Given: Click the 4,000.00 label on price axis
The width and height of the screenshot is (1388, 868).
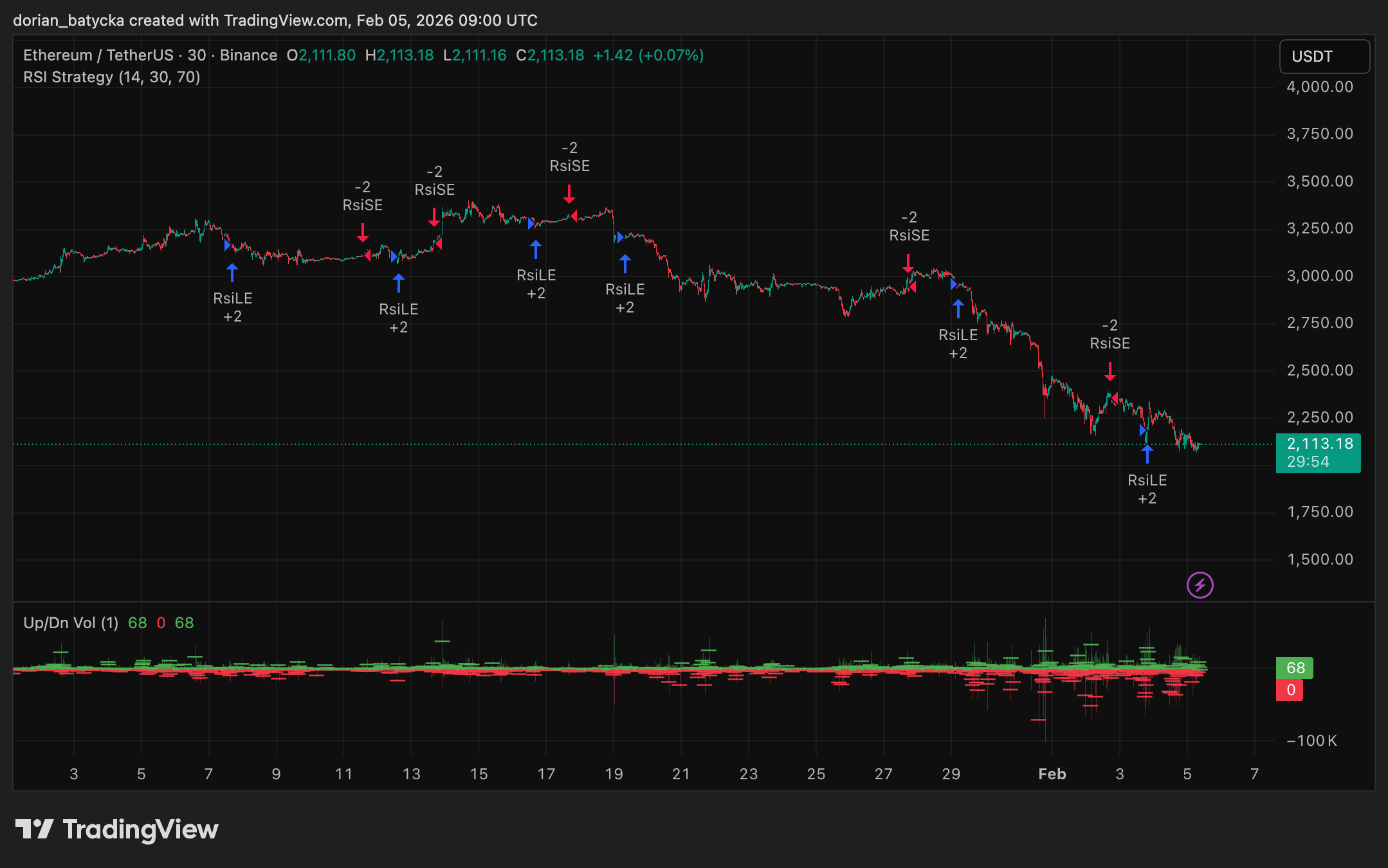Looking at the screenshot, I should point(1319,87).
